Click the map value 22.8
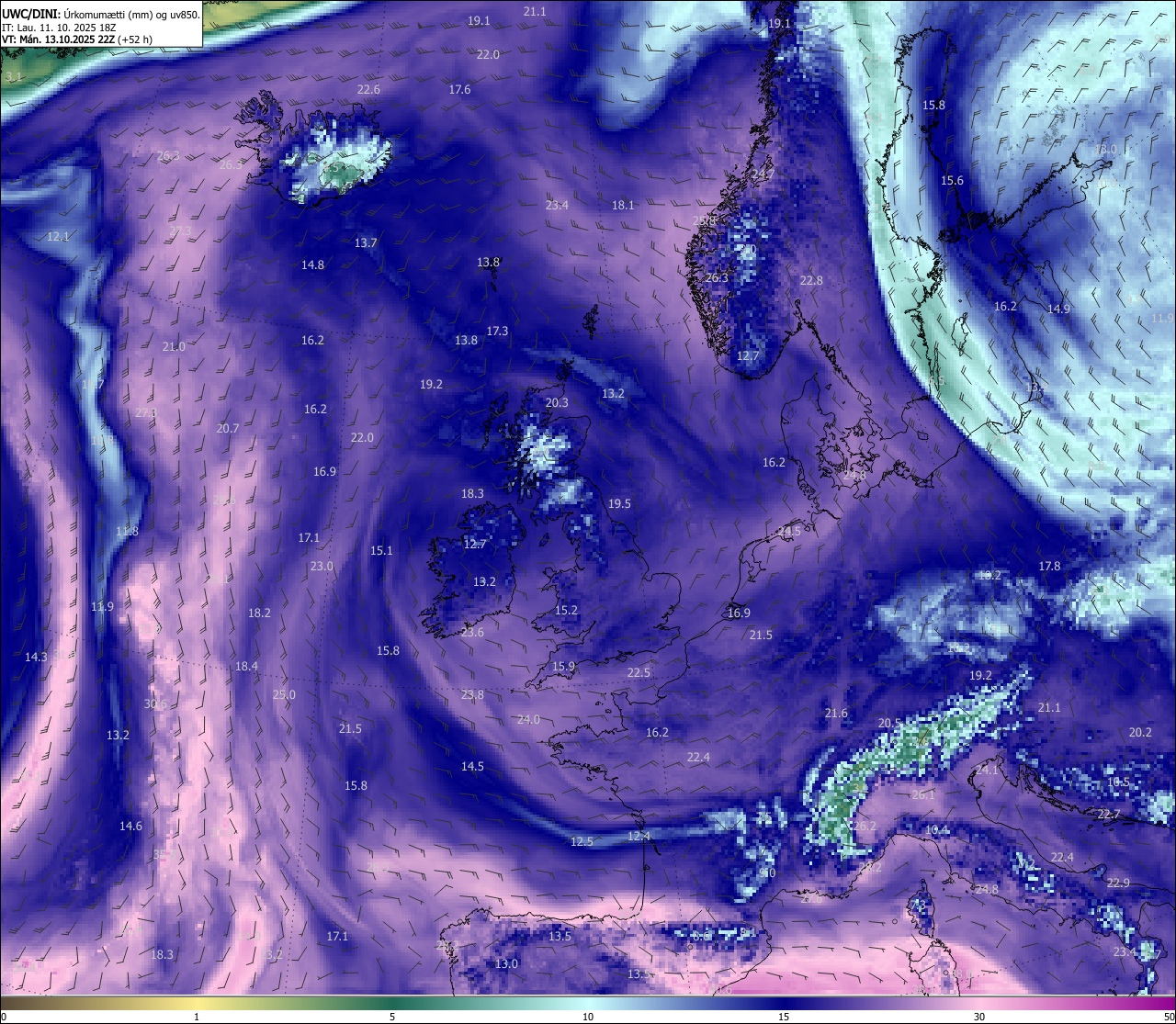The width and height of the screenshot is (1176, 1024). coord(811,280)
